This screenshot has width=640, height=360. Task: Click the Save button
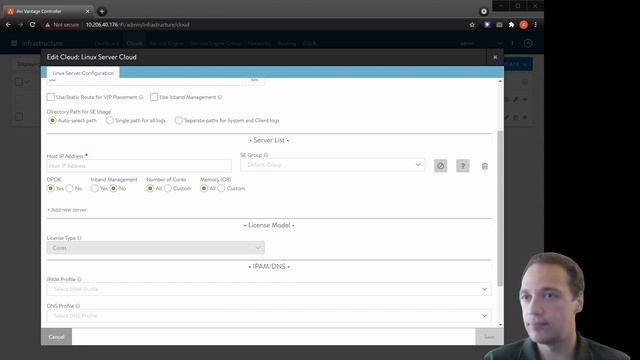489,337
